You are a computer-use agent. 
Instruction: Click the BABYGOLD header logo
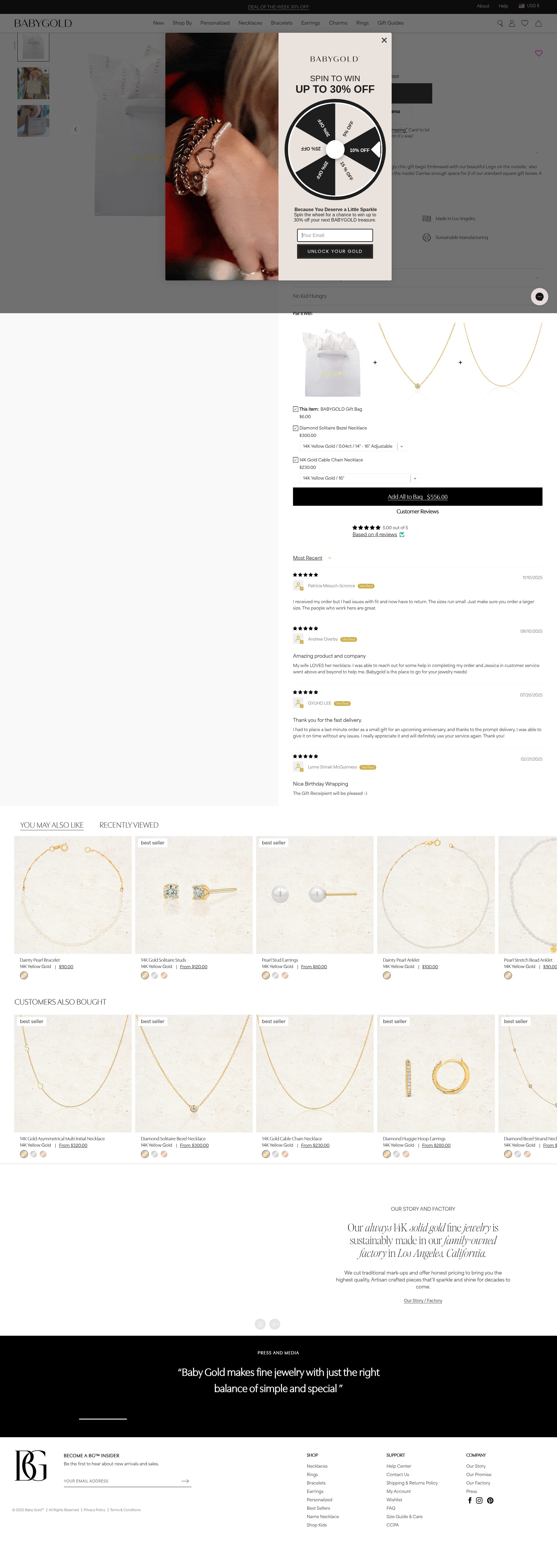pos(43,23)
